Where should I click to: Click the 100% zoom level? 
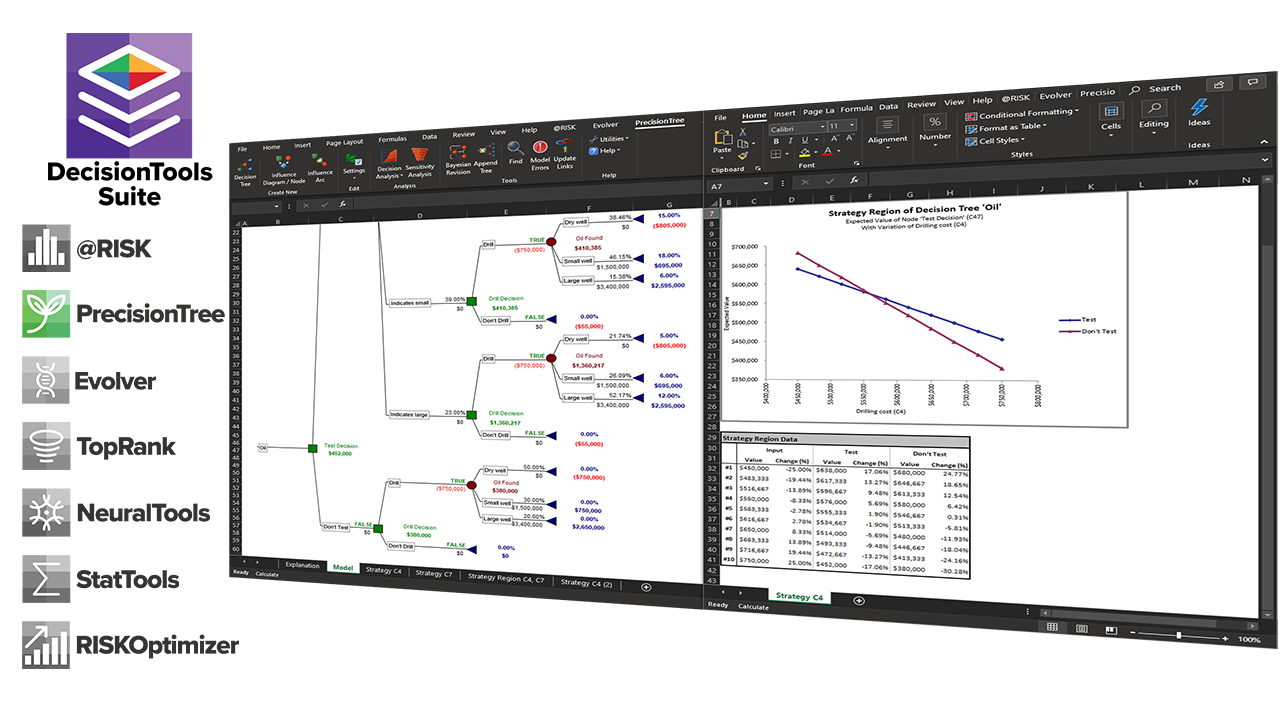pos(1249,639)
